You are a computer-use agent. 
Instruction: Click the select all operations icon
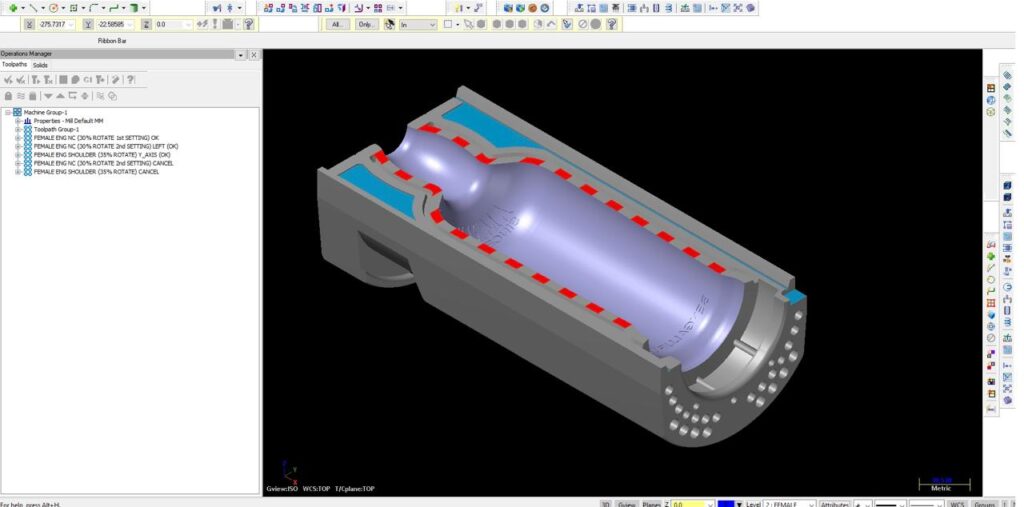[x=8, y=79]
